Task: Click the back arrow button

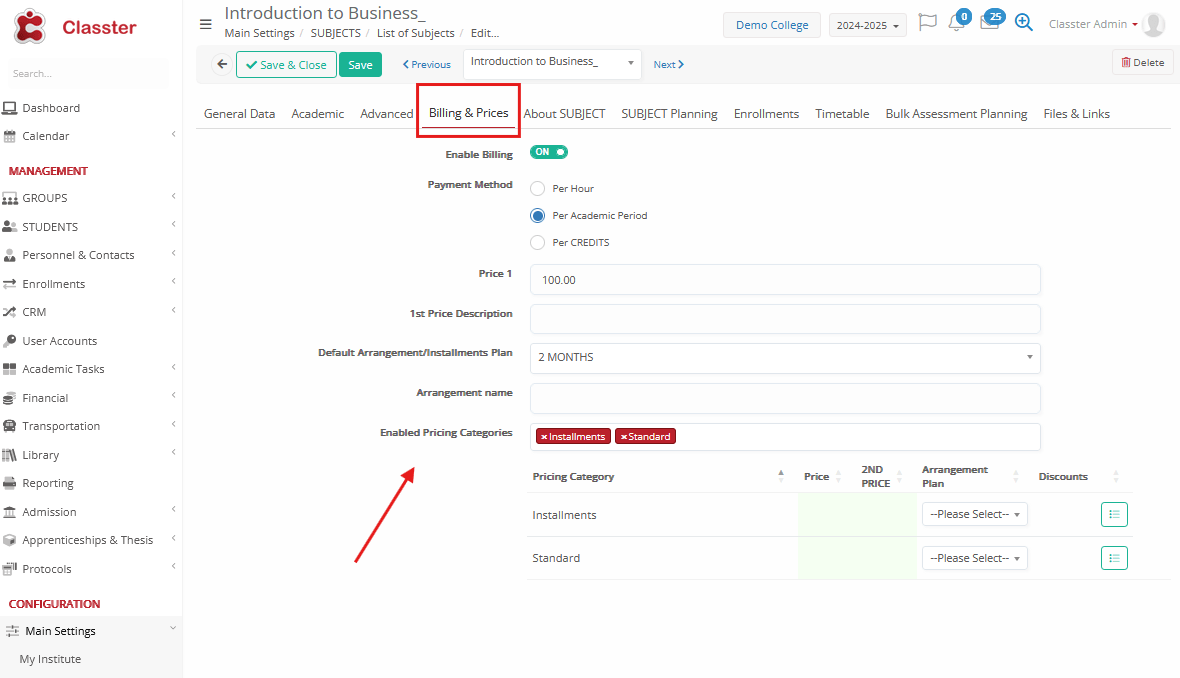Action: point(222,64)
